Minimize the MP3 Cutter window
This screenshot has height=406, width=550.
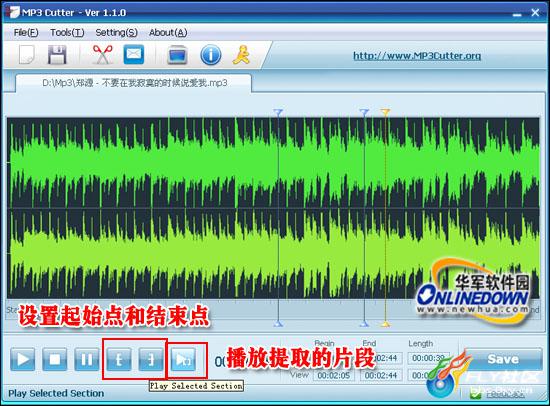point(517,14)
